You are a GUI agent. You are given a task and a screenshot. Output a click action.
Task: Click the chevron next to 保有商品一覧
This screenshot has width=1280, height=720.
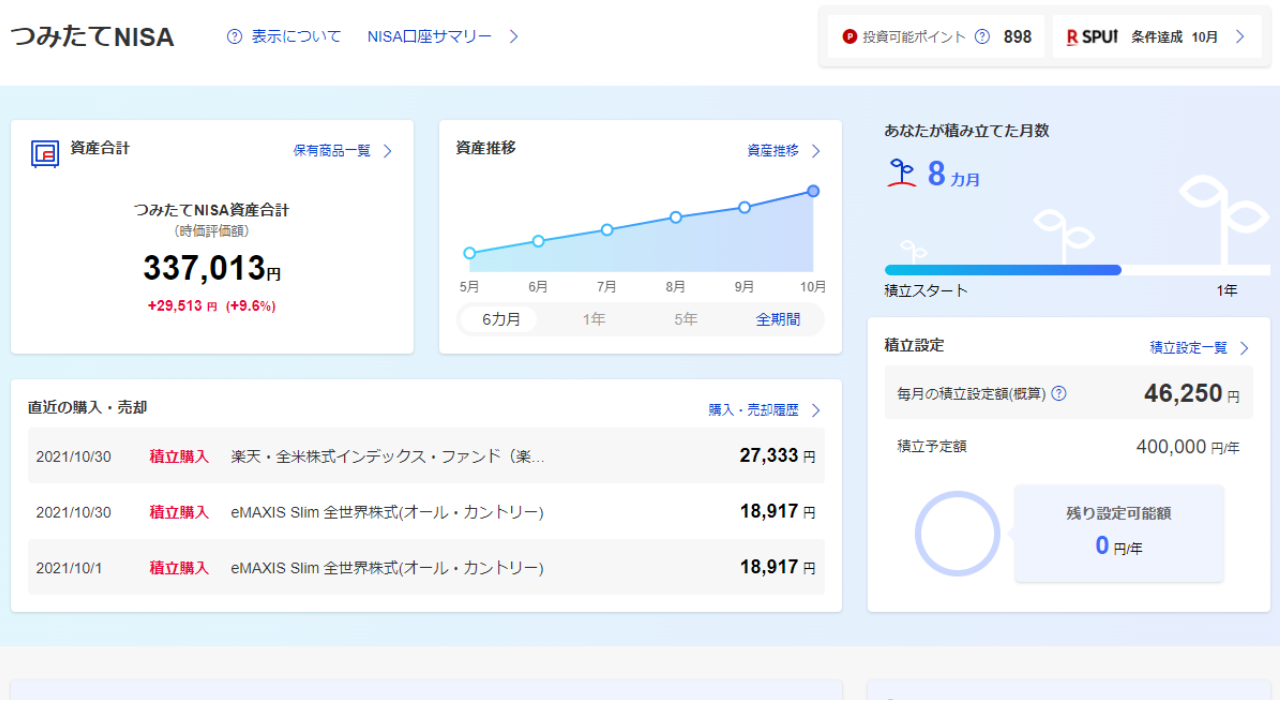[388, 151]
